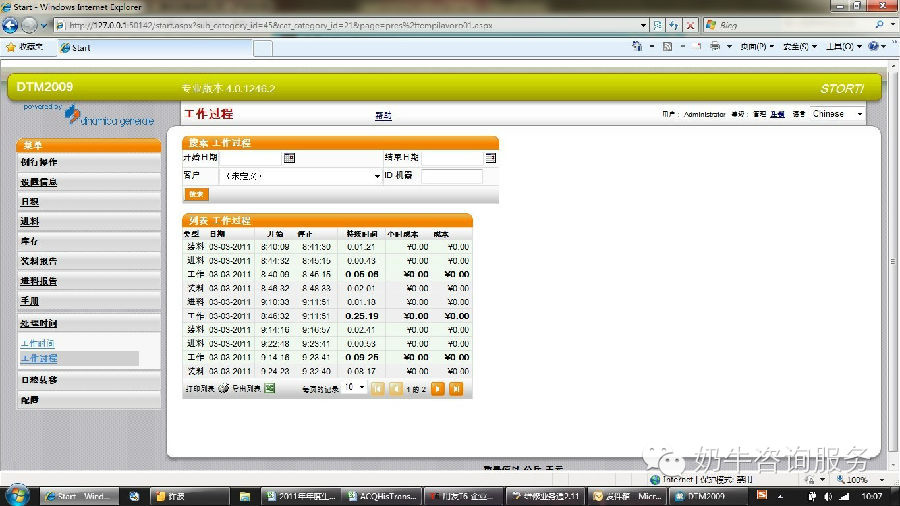Open the end date calendar picker
900x506 pixels.
click(x=491, y=158)
